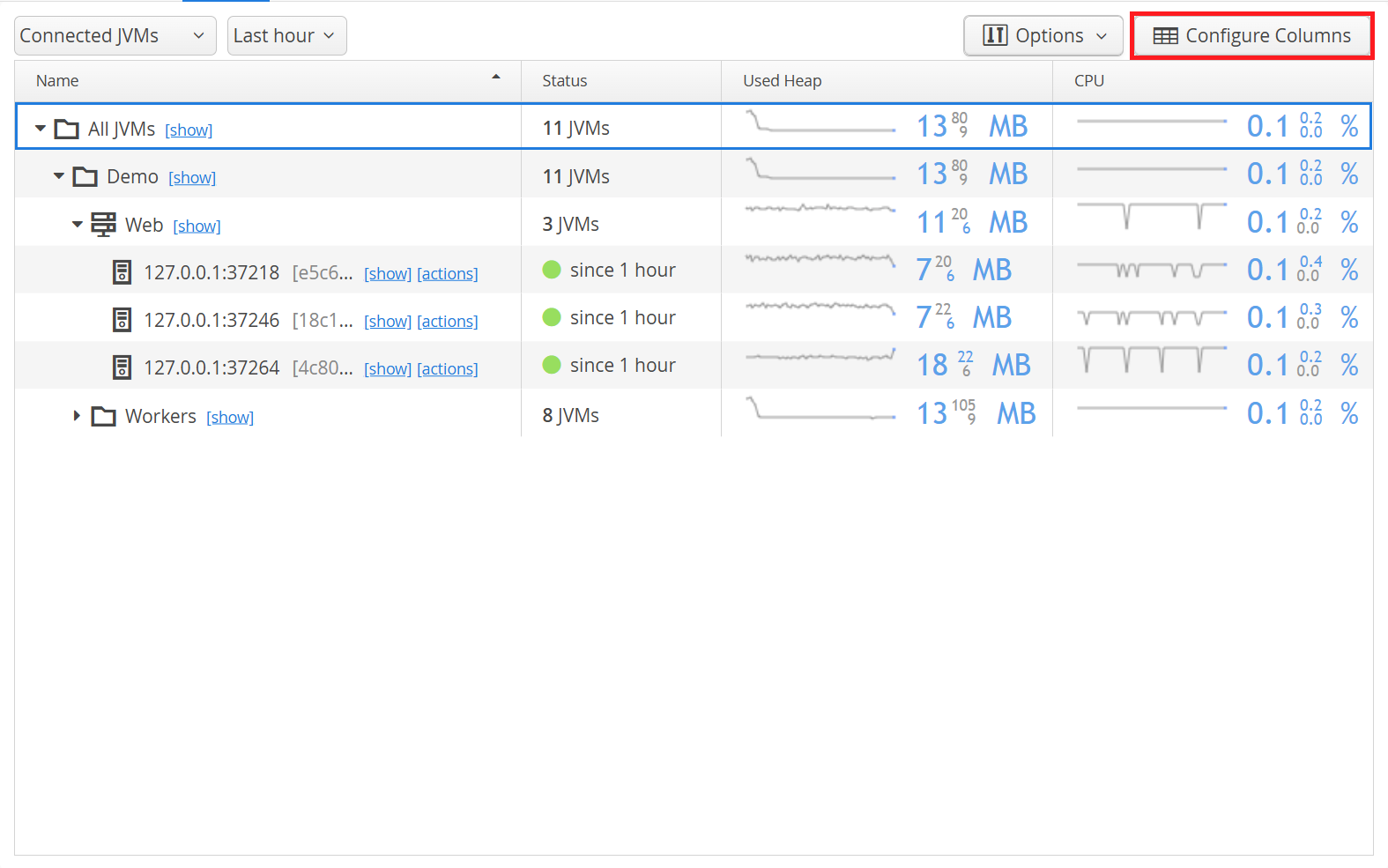Collapse the Demo group node

click(x=59, y=176)
